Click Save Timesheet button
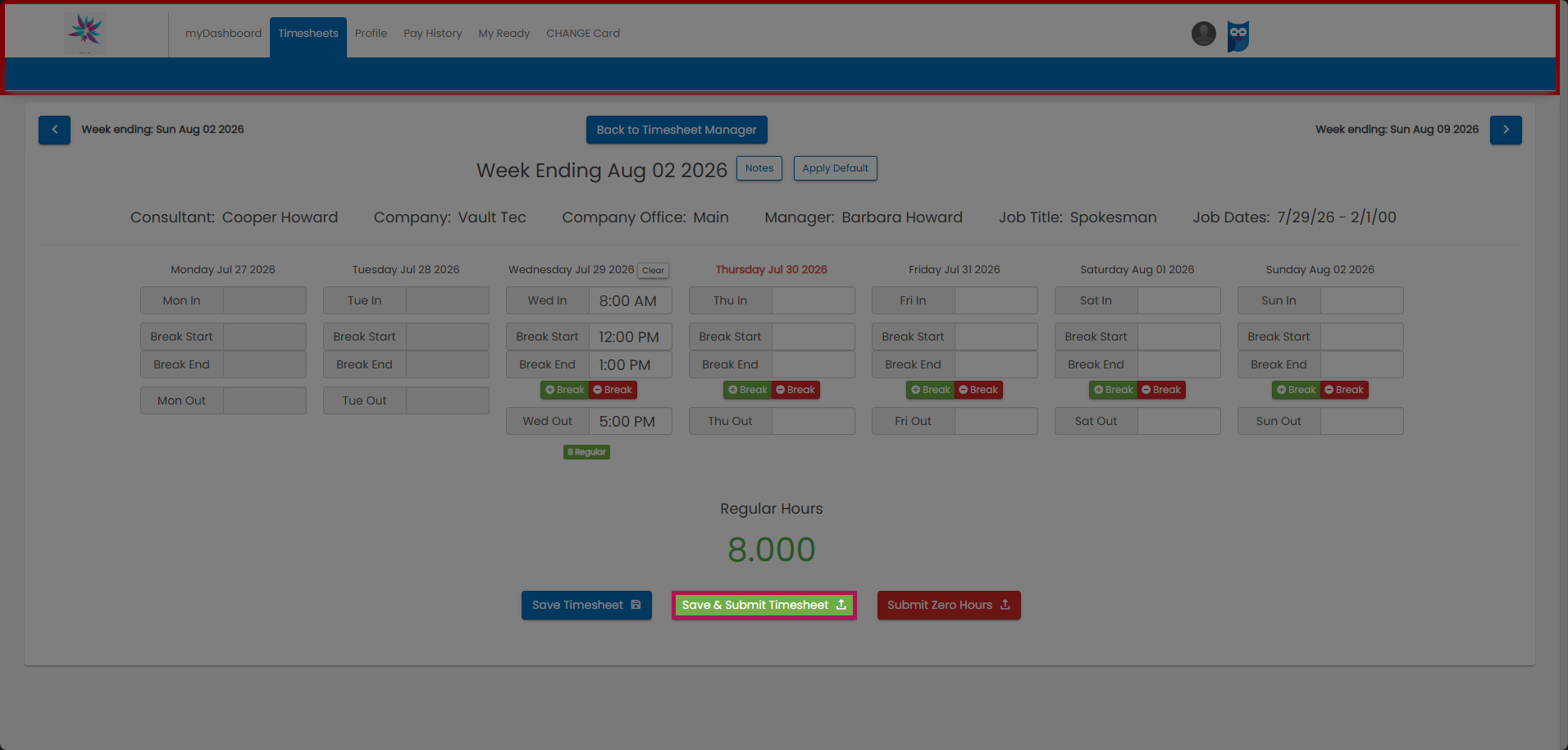This screenshot has width=1568, height=750. (x=586, y=606)
